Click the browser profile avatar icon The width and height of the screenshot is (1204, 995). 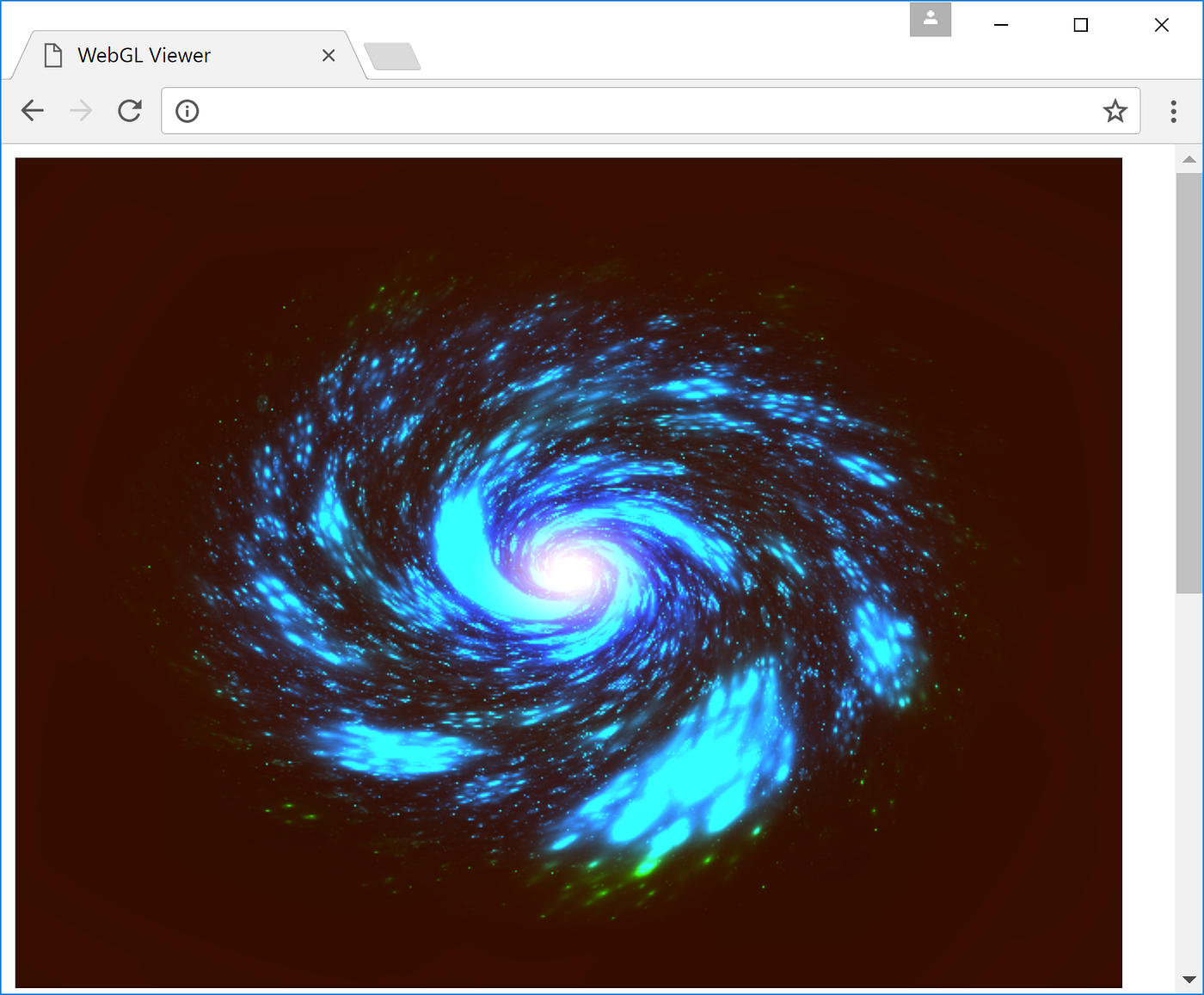pyautogui.click(x=930, y=19)
